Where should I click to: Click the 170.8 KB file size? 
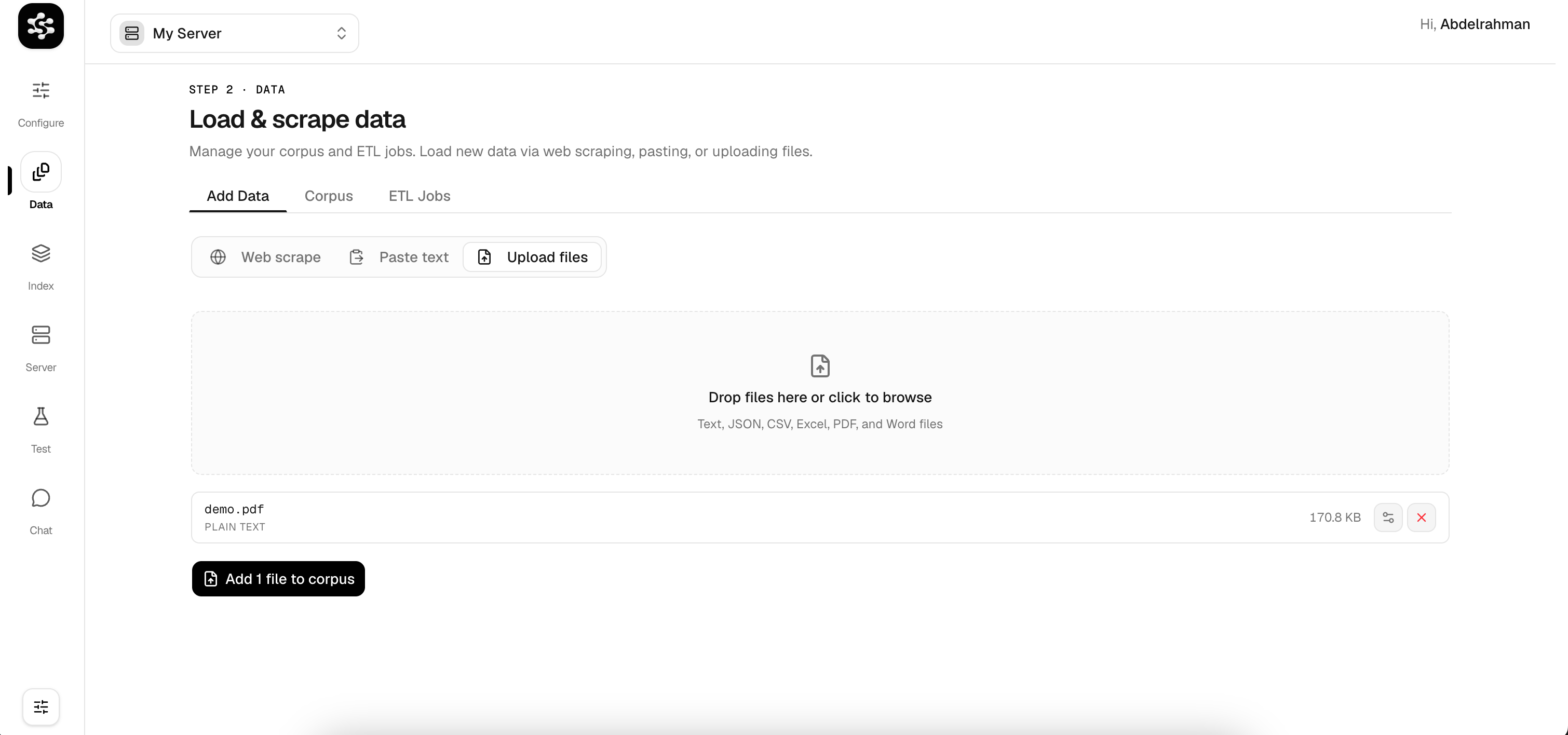[x=1335, y=517]
